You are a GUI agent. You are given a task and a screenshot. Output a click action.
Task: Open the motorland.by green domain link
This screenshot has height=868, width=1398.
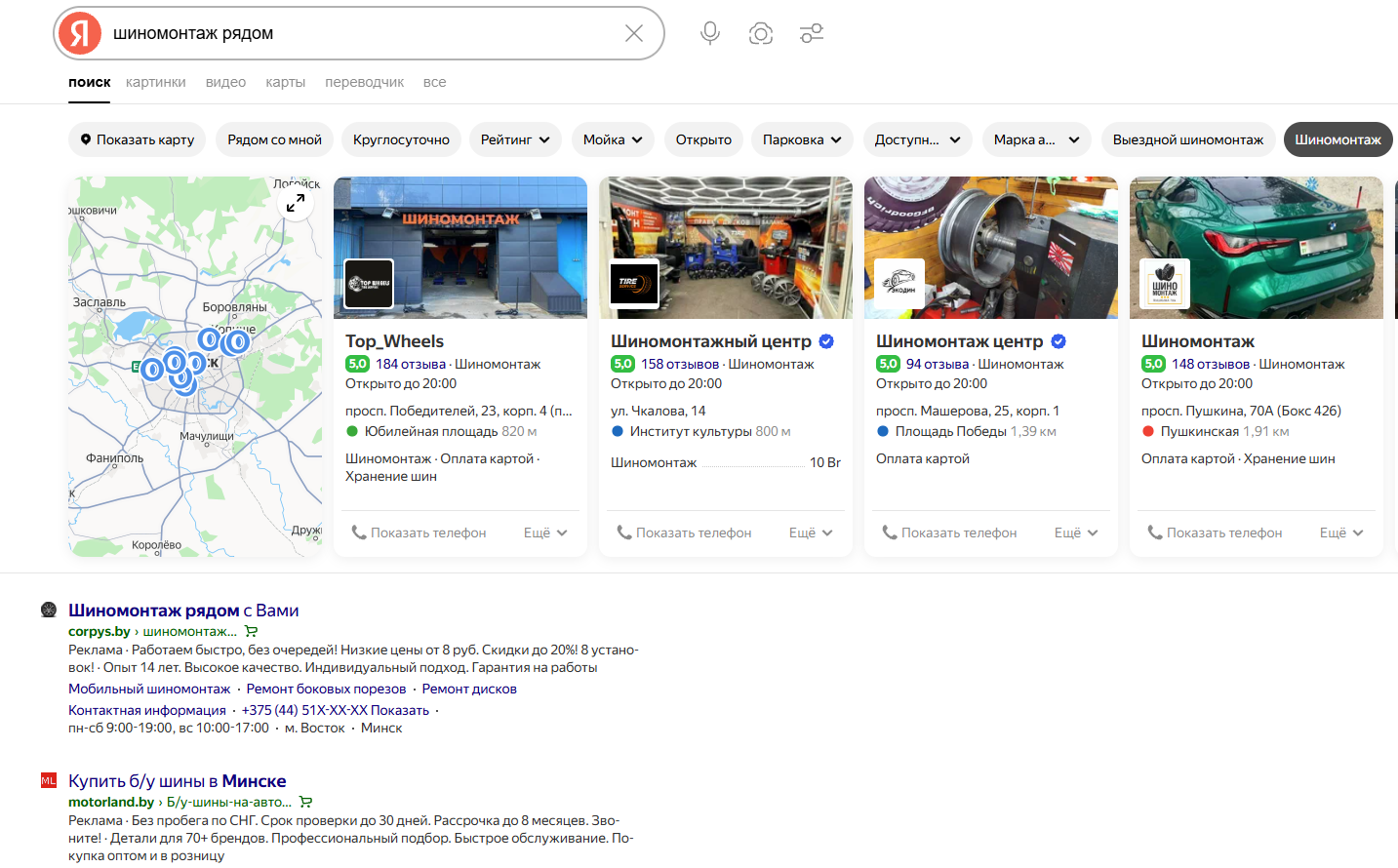[111, 802]
